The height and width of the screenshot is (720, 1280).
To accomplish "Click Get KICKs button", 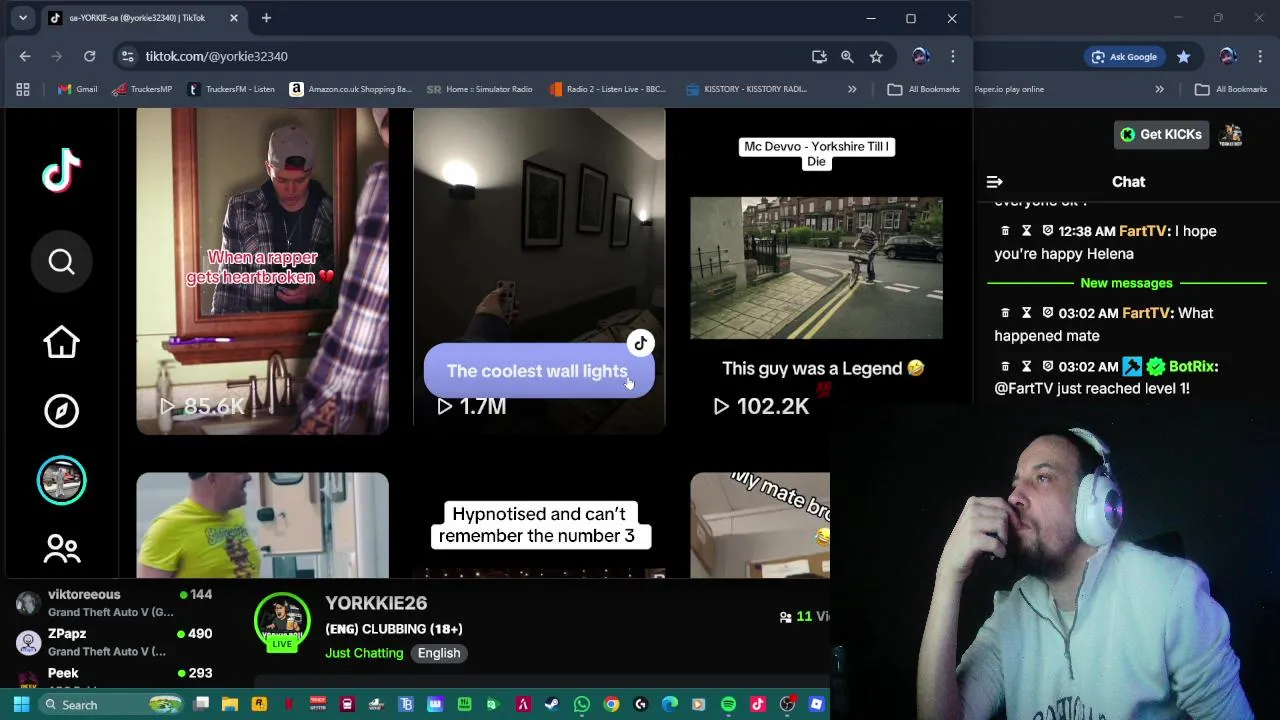I will (x=1161, y=134).
